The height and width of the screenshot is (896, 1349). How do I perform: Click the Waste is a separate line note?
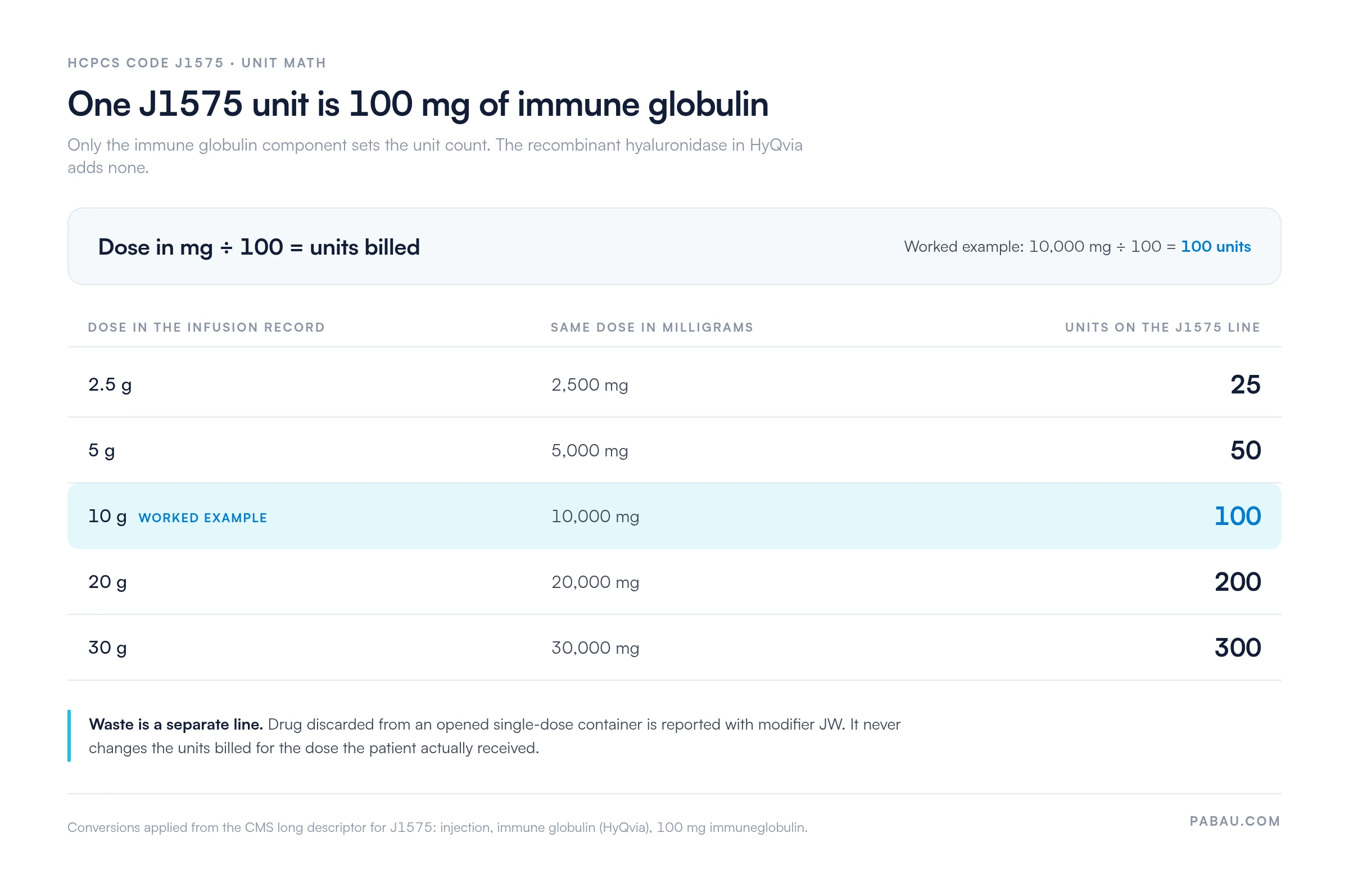point(494,736)
